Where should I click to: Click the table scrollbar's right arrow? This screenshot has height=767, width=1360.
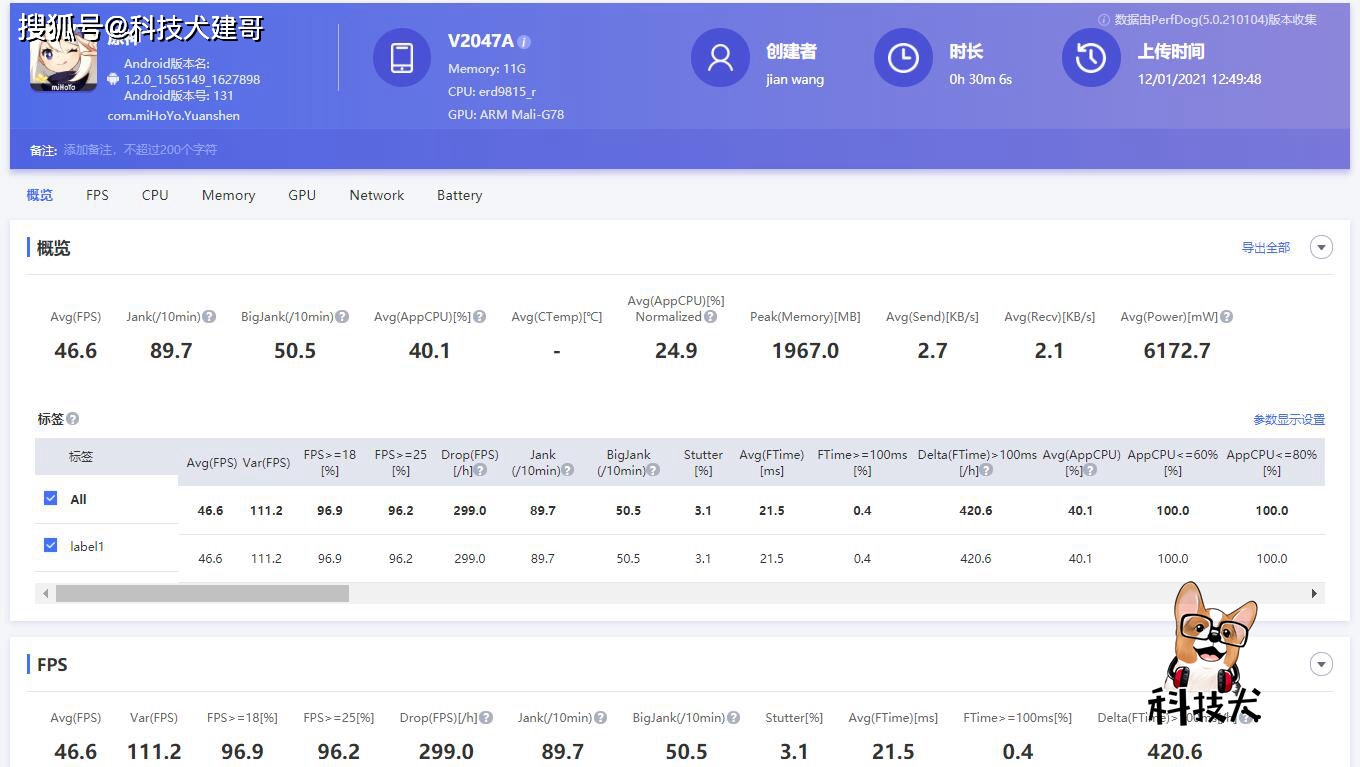[1315, 593]
